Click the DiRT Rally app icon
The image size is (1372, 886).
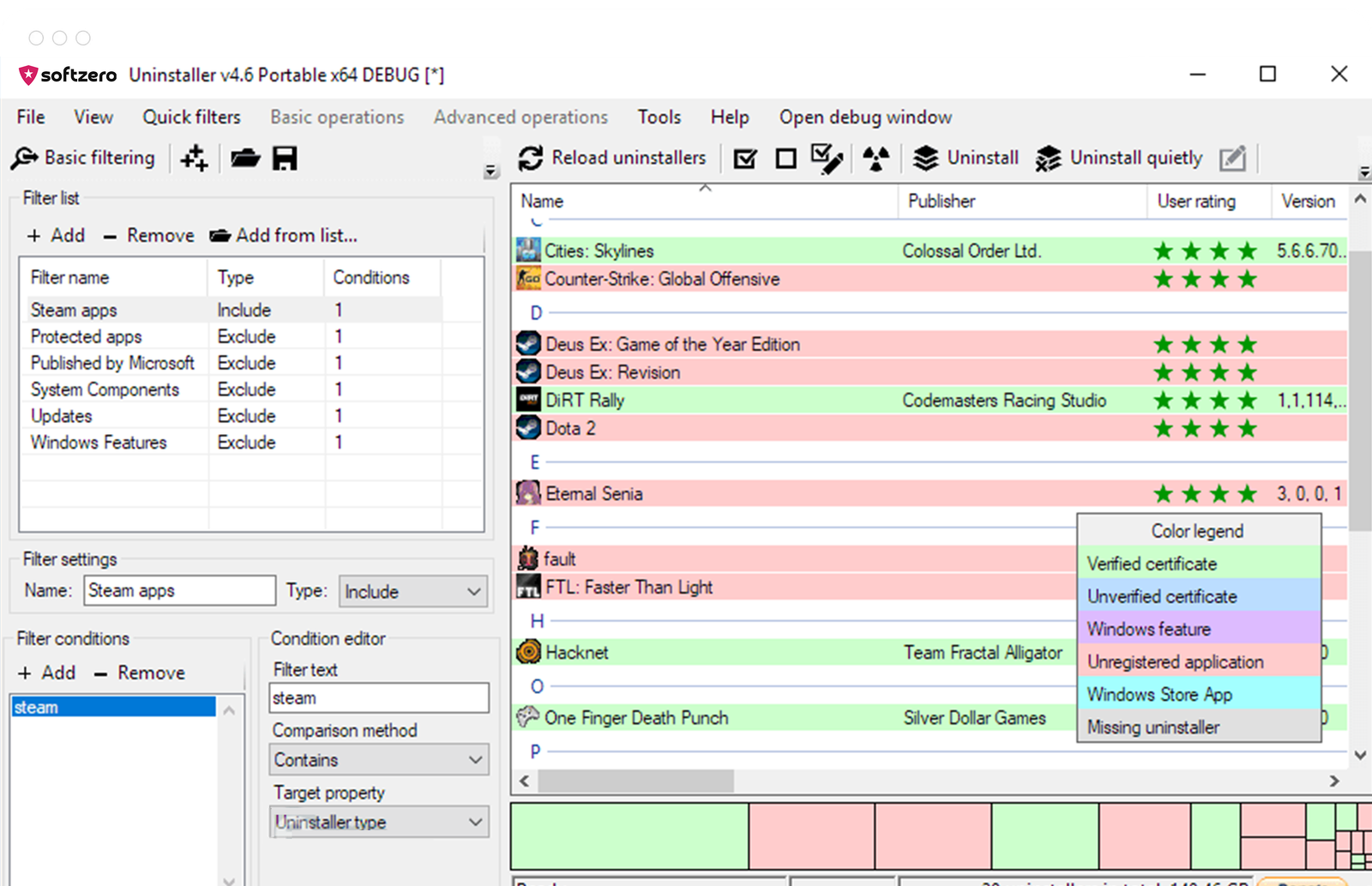(x=528, y=400)
